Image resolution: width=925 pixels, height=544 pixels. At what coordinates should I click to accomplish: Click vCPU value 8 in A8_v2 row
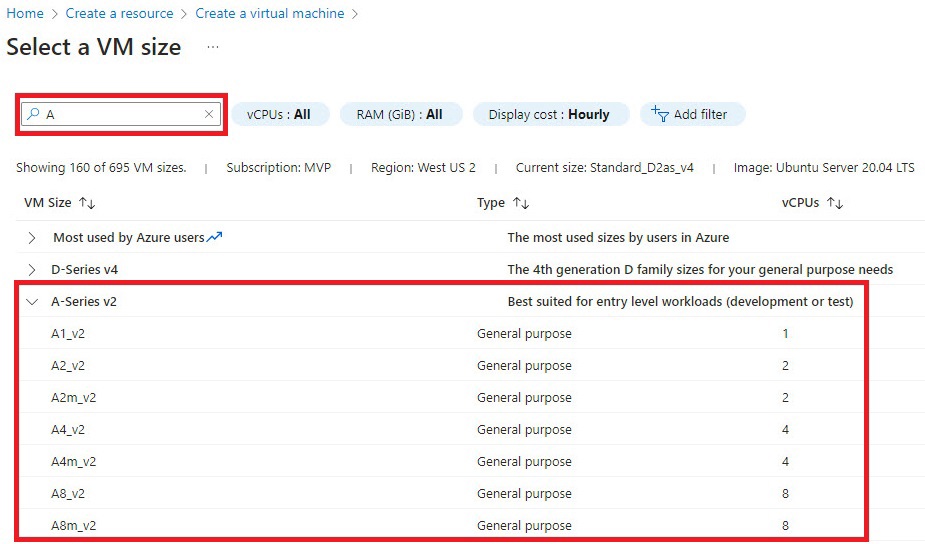(x=785, y=493)
